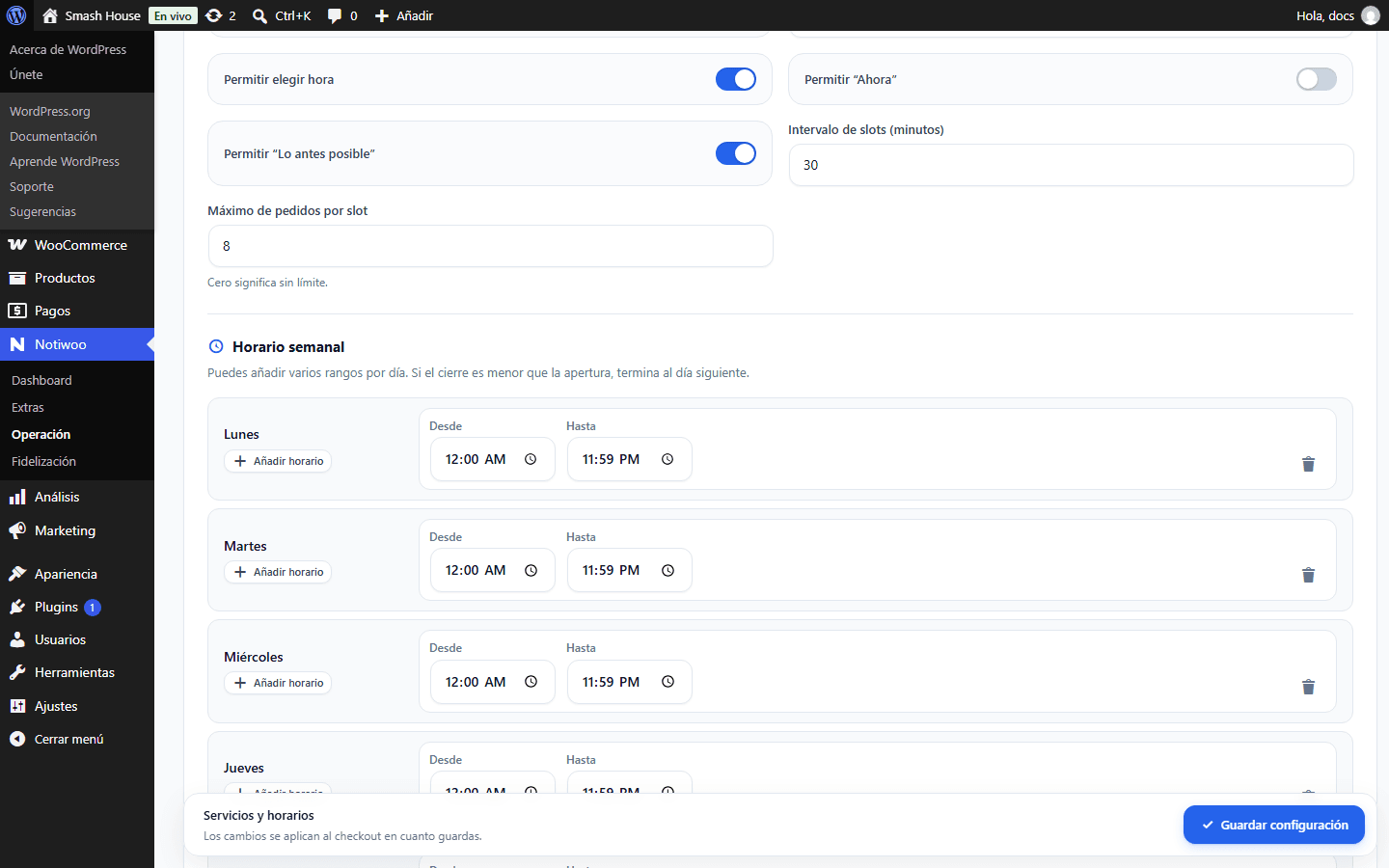The height and width of the screenshot is (868, 1389).
Task: Add a schedule range for Martes
Action: click(x=278, y=572)
